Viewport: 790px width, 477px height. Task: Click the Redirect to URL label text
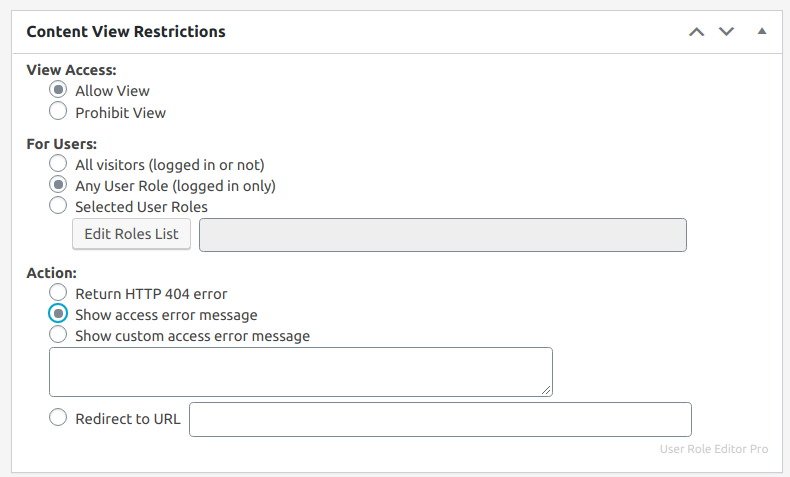128,419
